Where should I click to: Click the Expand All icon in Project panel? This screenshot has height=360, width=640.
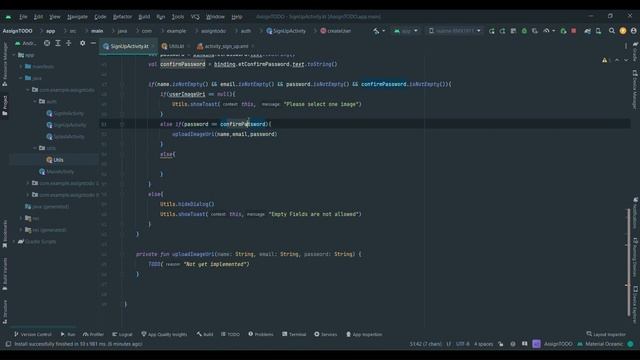pyautogui.click(x=58, y=43)
